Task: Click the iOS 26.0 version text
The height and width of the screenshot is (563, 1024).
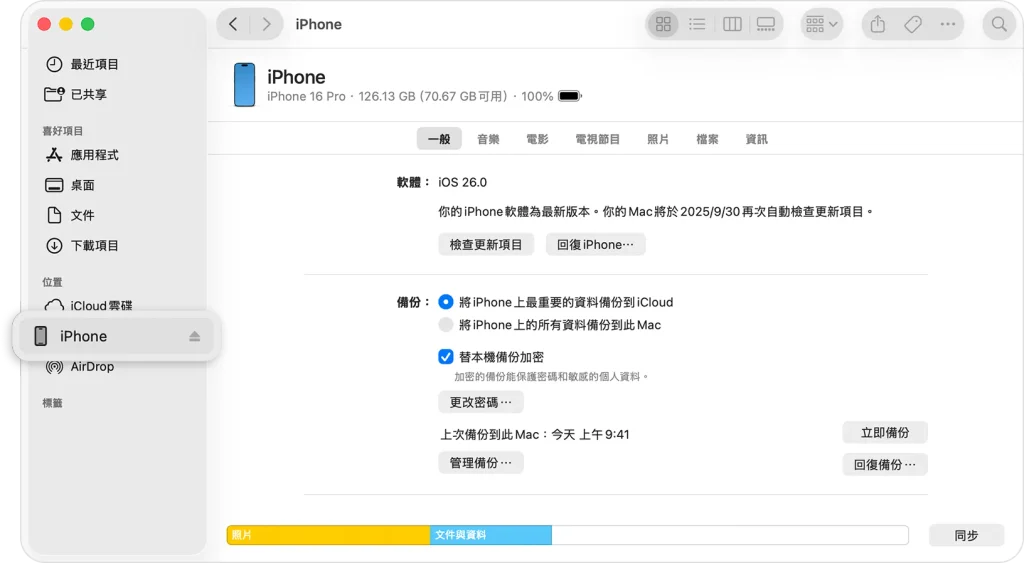Action: click(462, 182)
